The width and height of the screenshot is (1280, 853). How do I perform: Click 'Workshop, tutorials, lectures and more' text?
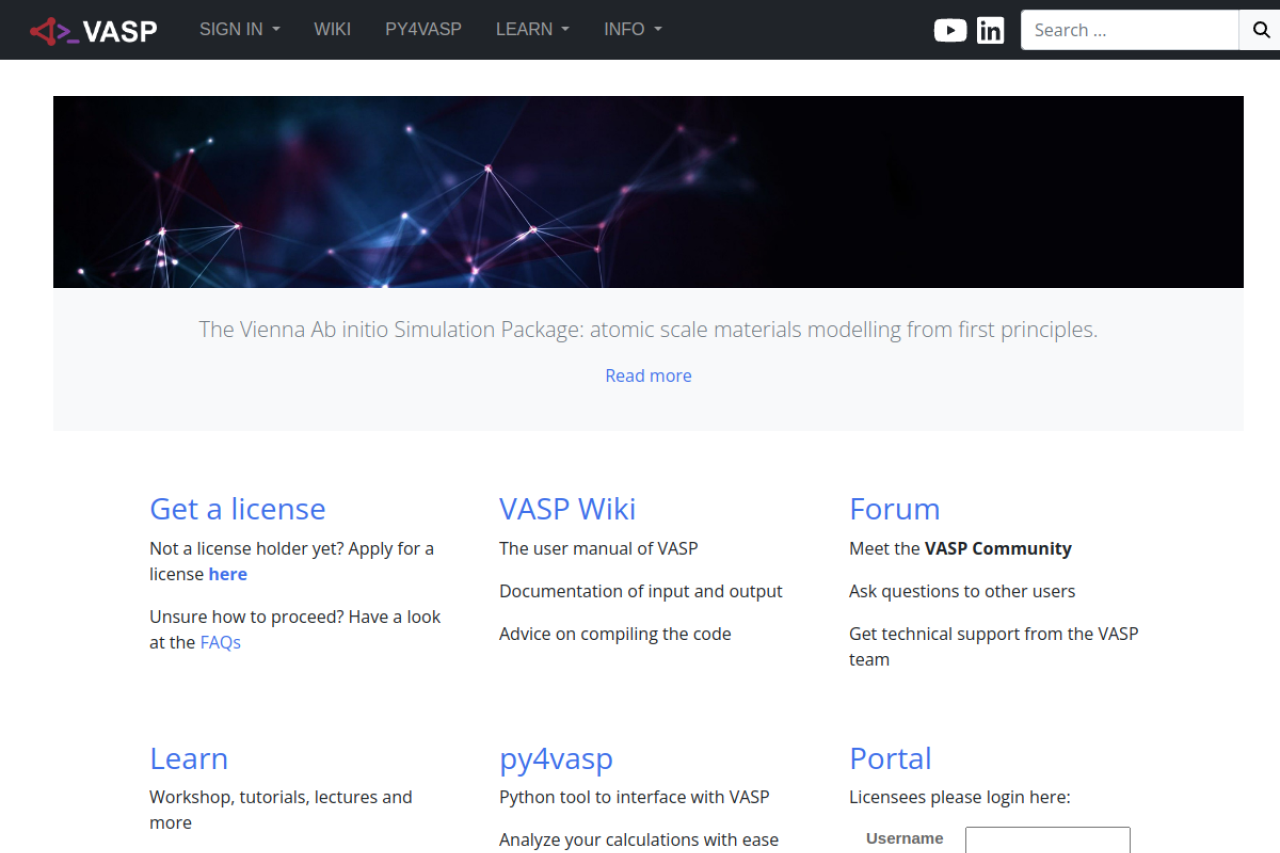coord(281,810)
